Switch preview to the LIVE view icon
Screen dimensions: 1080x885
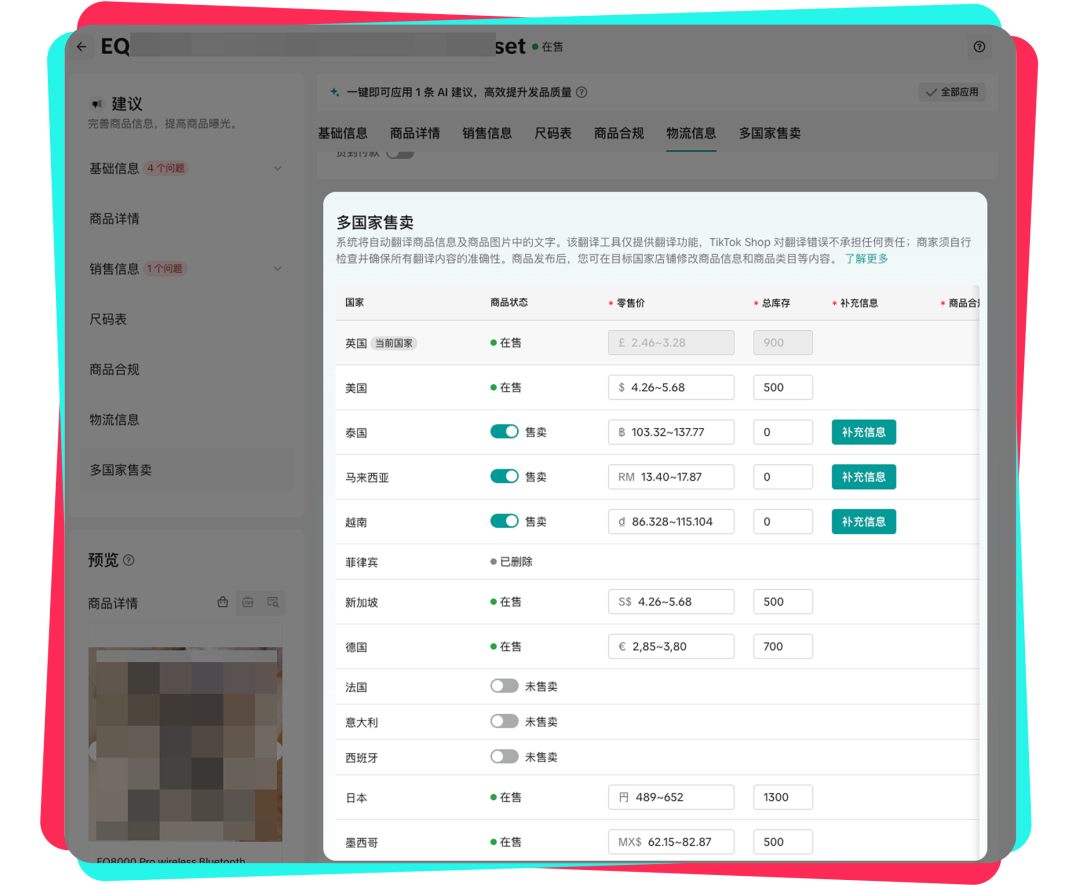click(247, 602)
